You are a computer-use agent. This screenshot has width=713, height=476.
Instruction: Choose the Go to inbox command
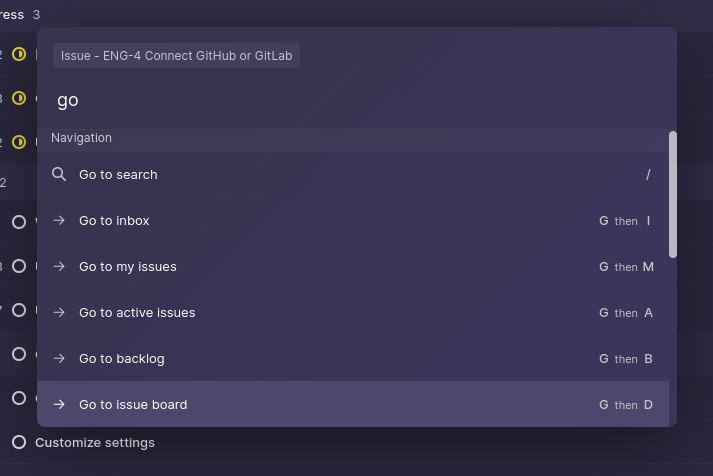point(114,221)
